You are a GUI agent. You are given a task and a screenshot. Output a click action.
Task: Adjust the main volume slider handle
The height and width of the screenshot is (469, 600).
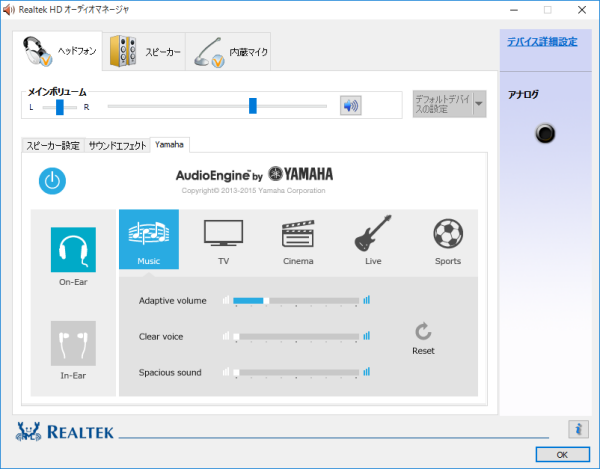(253, 106)
